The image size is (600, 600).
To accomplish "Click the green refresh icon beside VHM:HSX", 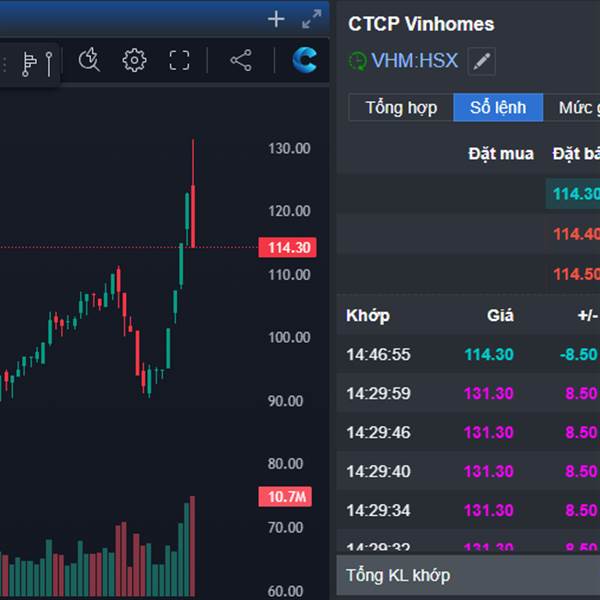I will click(x=357, y=61).
